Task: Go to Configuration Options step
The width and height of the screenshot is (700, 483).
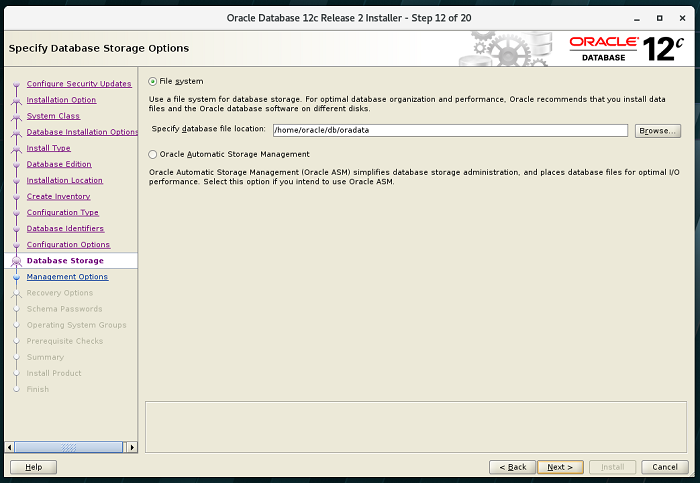Action: click(68, 244)
